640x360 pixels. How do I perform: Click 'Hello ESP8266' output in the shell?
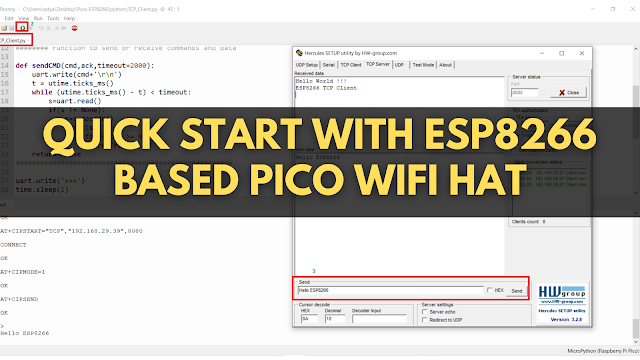pyautogui.click(x=24, y=333)
